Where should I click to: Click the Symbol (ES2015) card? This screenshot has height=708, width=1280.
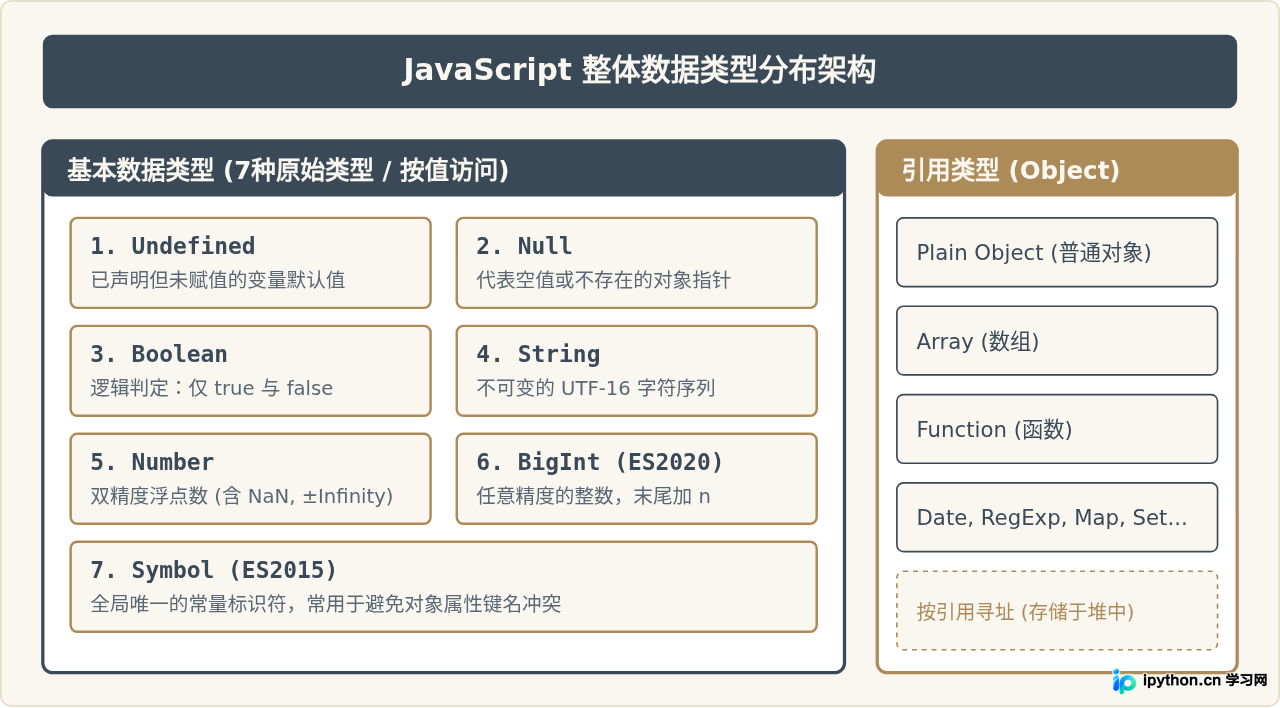443,587
